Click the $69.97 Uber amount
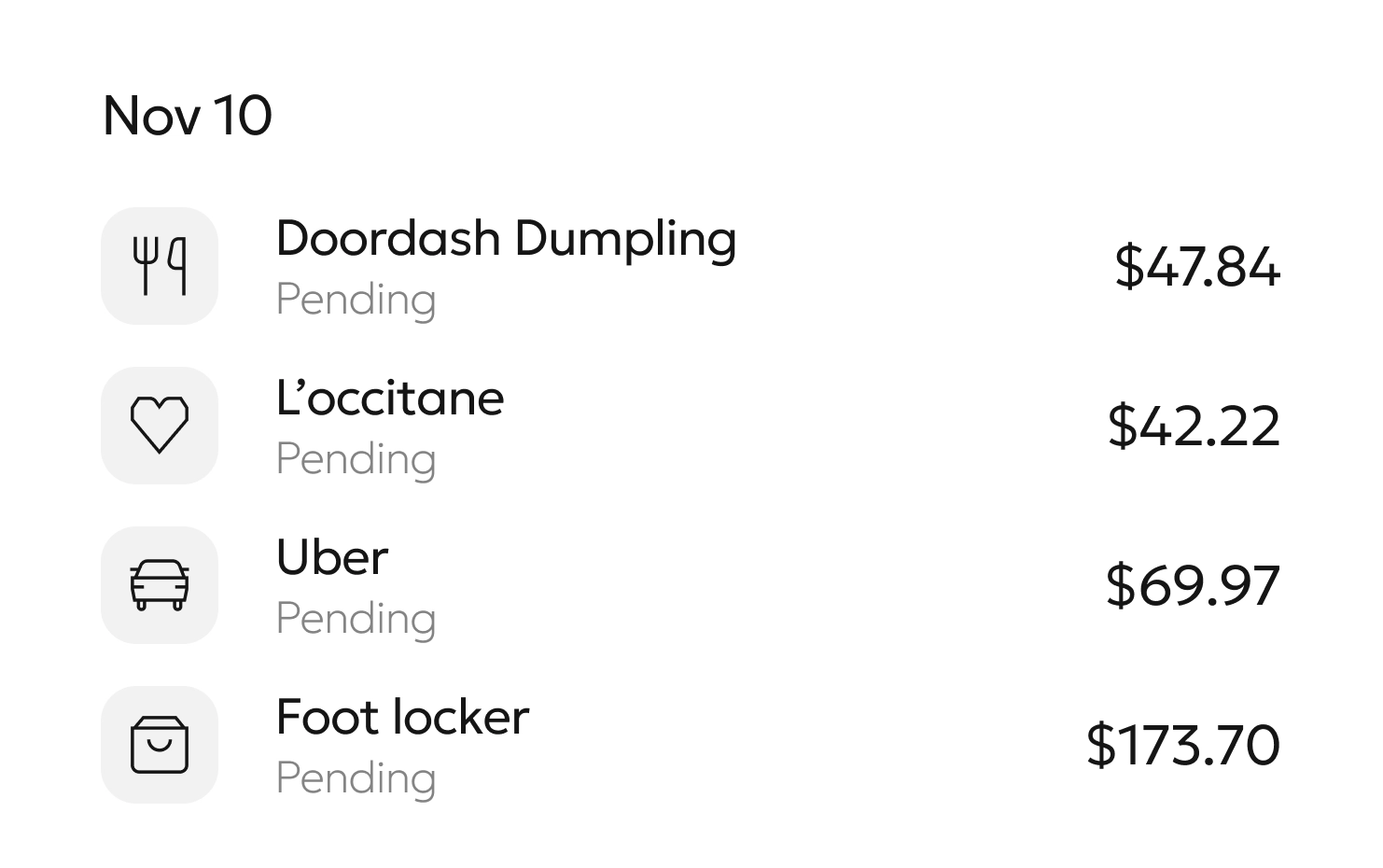The height and width of the screenshot is (868, 1383). [1192, 586]
